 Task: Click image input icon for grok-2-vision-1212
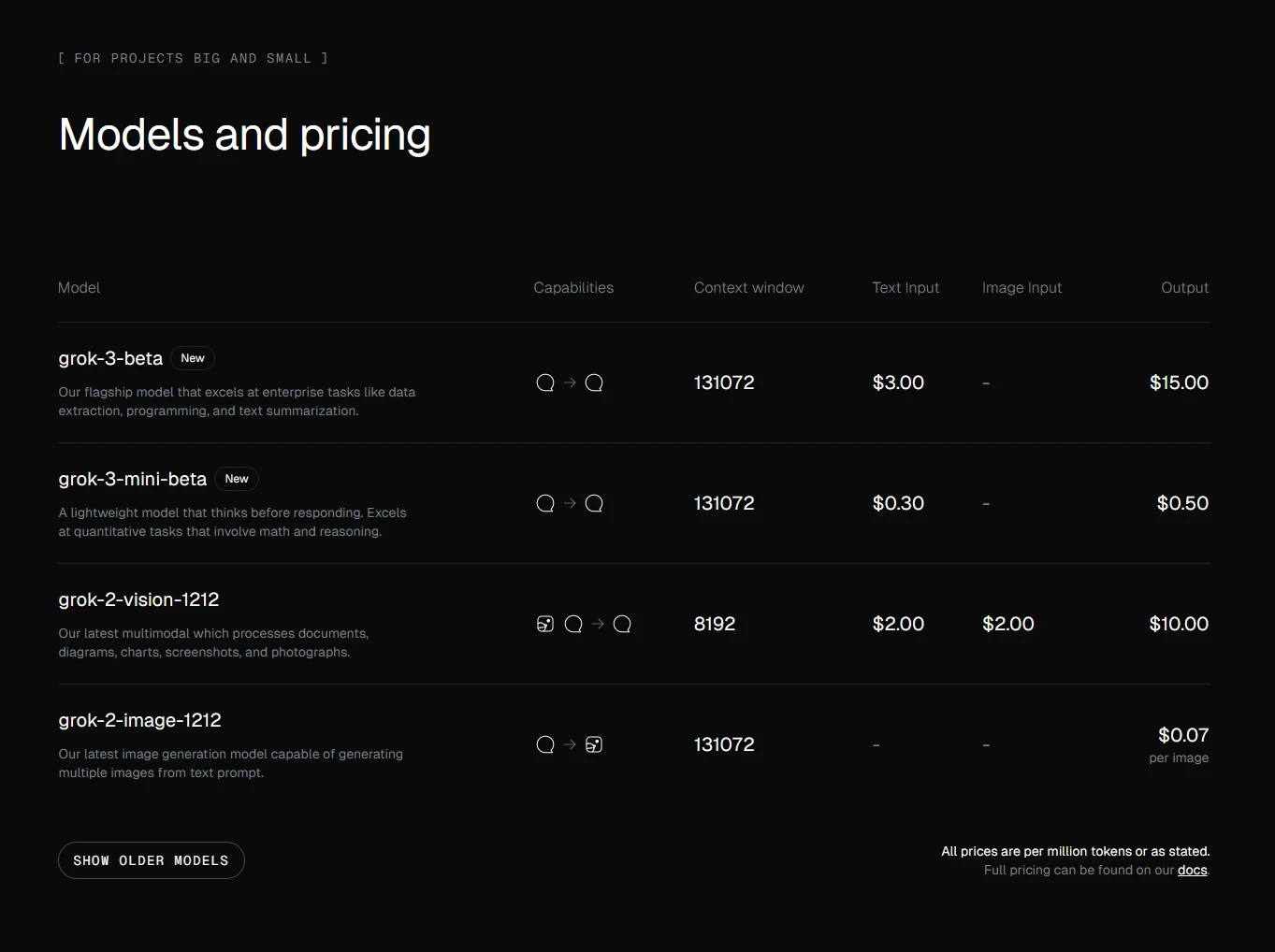point(545,624)
